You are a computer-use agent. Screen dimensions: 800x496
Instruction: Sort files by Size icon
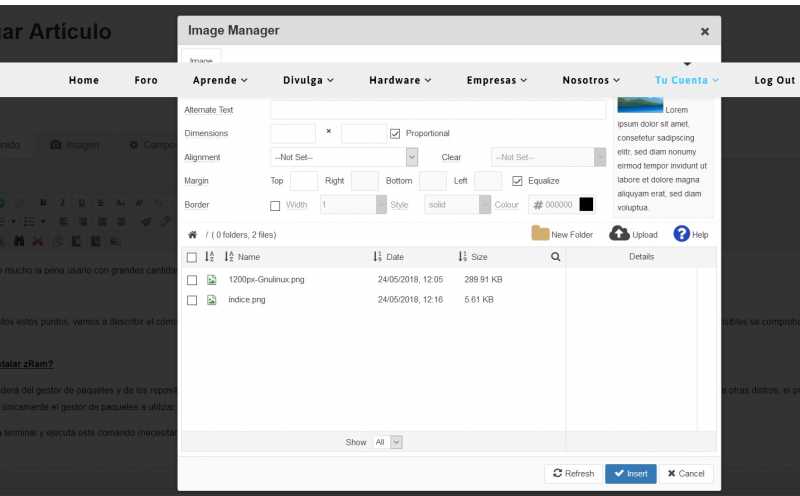pyautogui.click(x=463, y=257)
